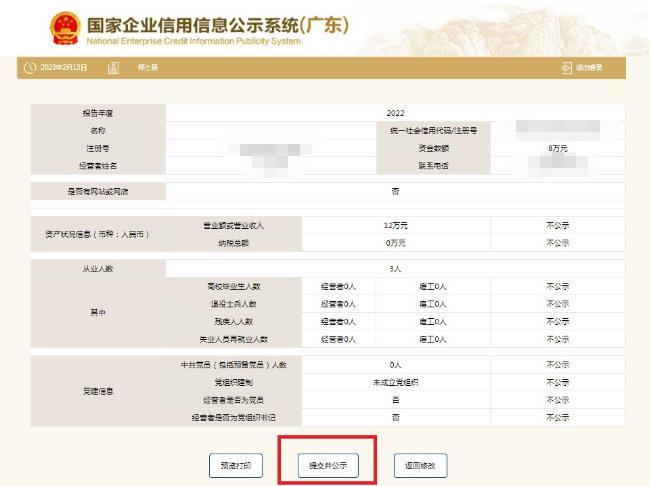Image resolution: width=650 pixels, height=486 pixels.
Task: Click the 3人 employee count value
Action: [395, 268]
